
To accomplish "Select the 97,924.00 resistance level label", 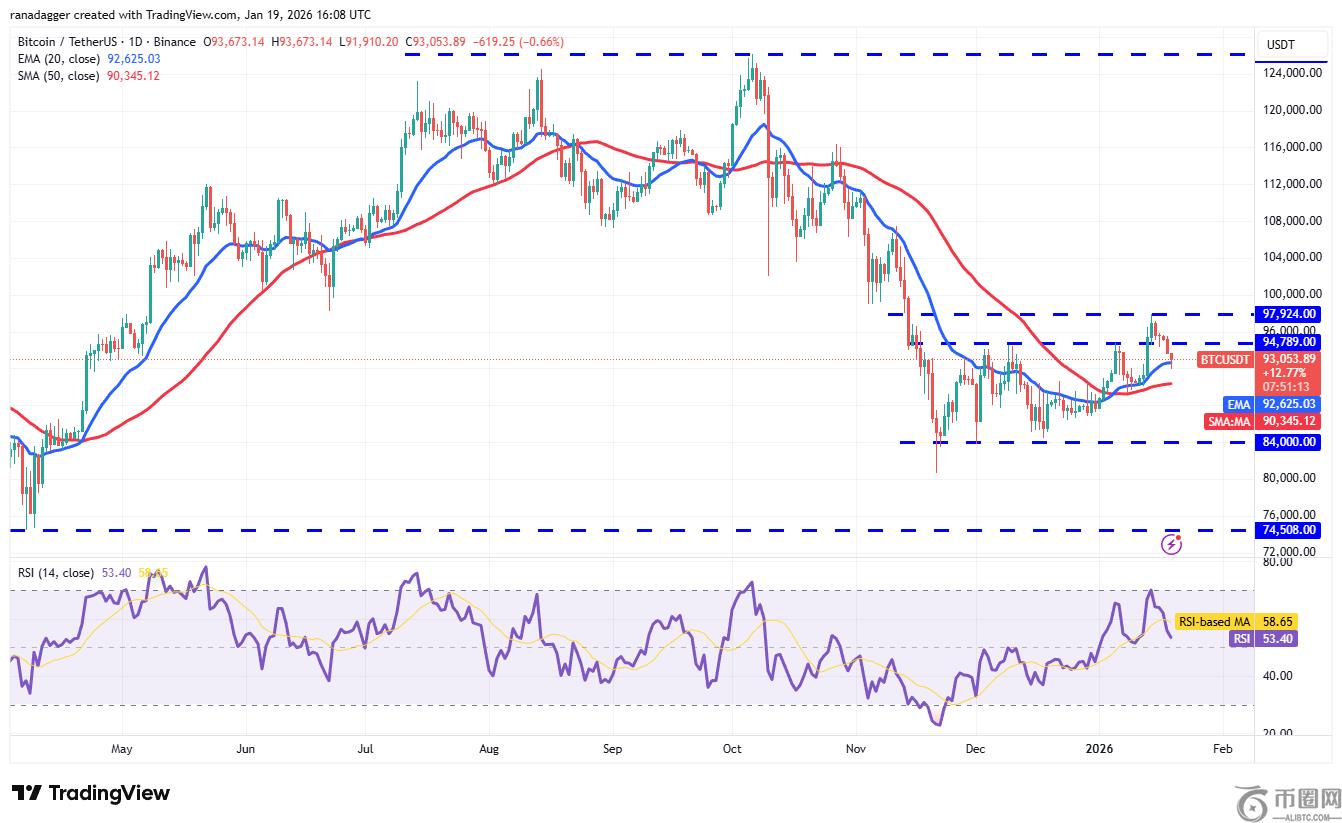I will click(1290, 314).
